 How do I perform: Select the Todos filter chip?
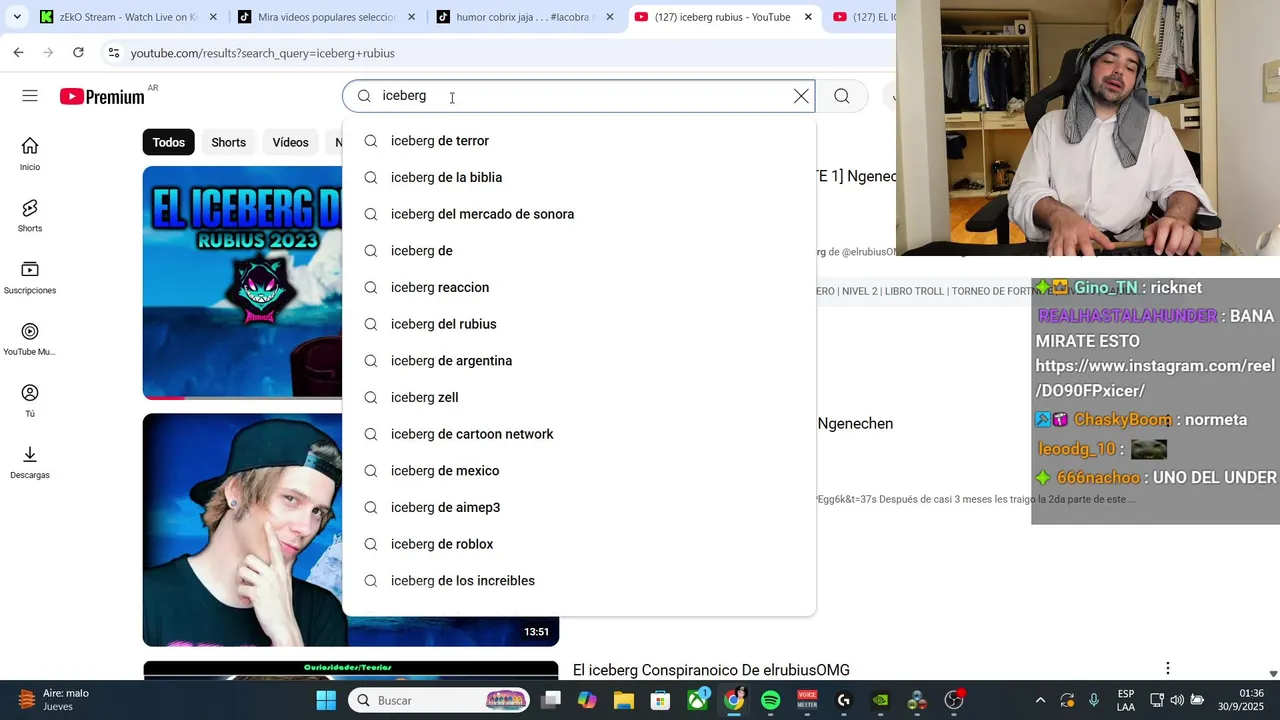168,142
